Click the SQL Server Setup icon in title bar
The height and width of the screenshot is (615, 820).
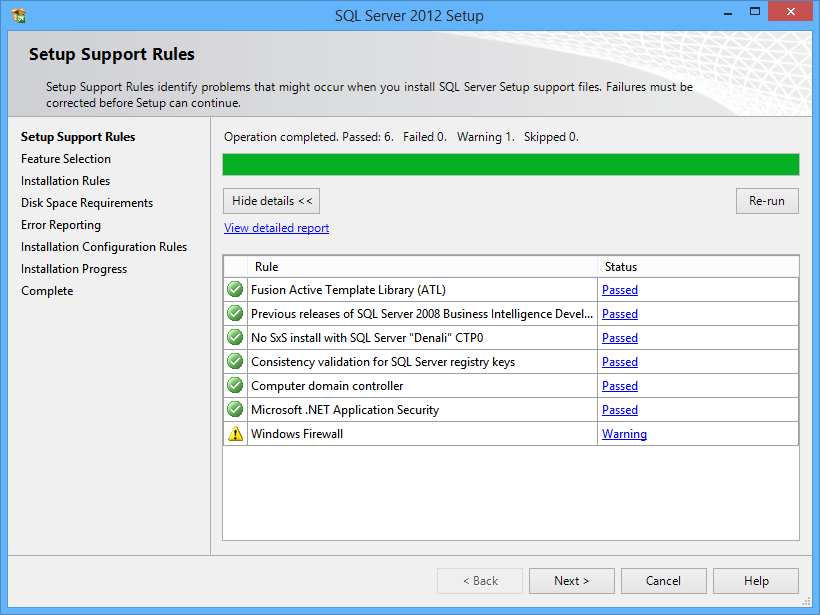(18, 14)
